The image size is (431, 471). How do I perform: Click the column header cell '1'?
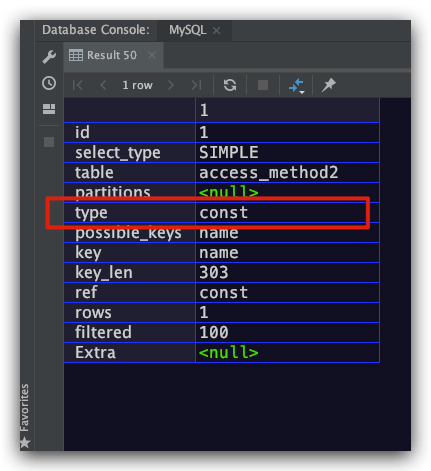287,110
